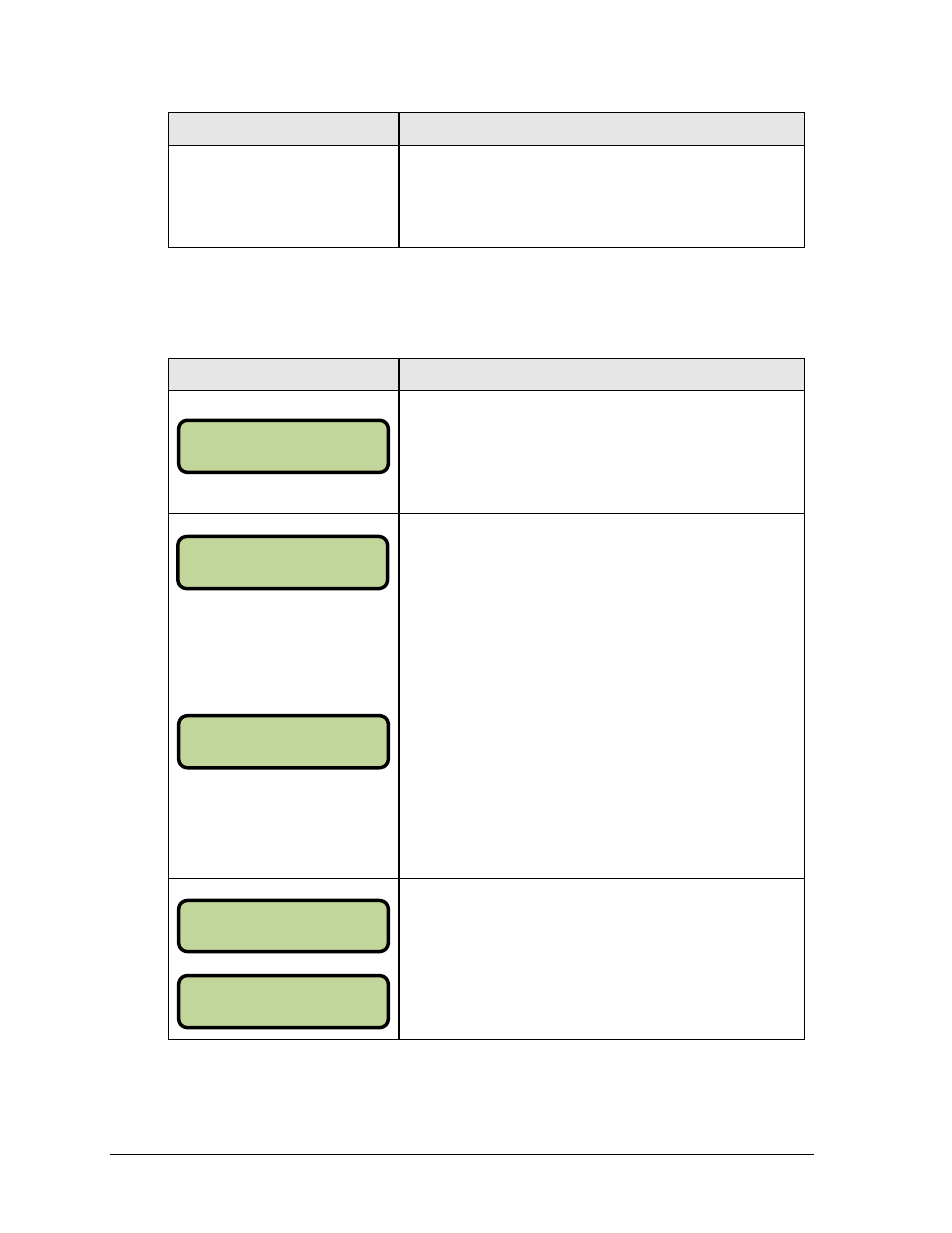Click the vertical divider of the upper table

[399, 180]
